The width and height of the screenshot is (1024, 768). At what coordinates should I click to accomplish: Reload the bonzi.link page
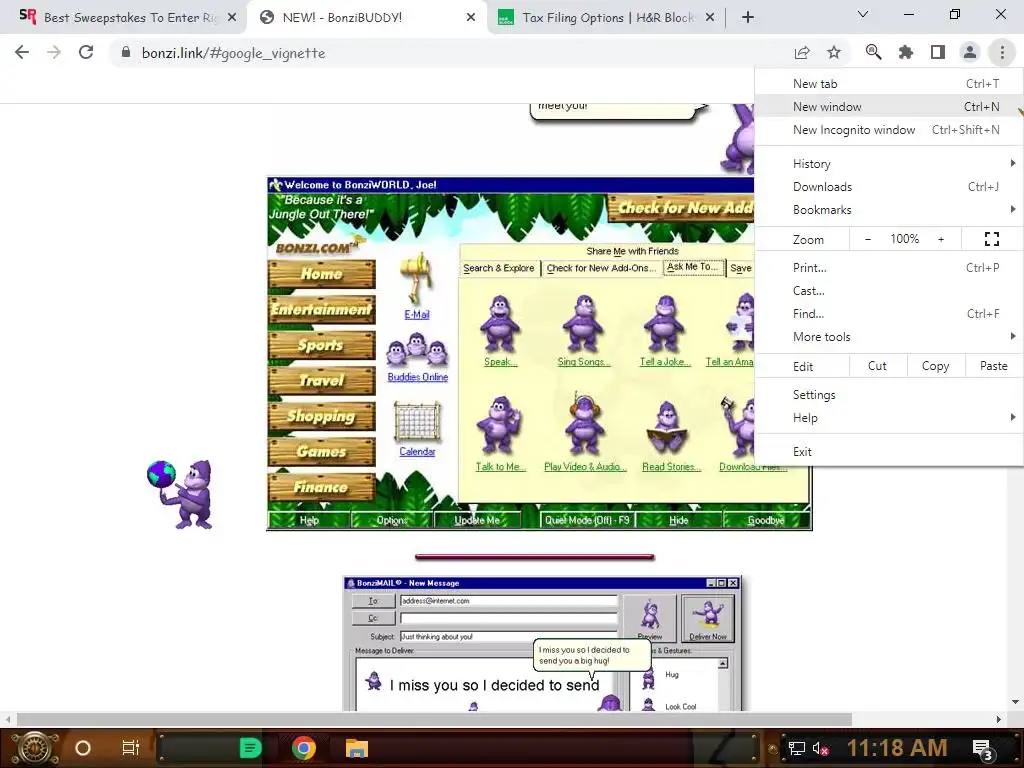point(86,53)
